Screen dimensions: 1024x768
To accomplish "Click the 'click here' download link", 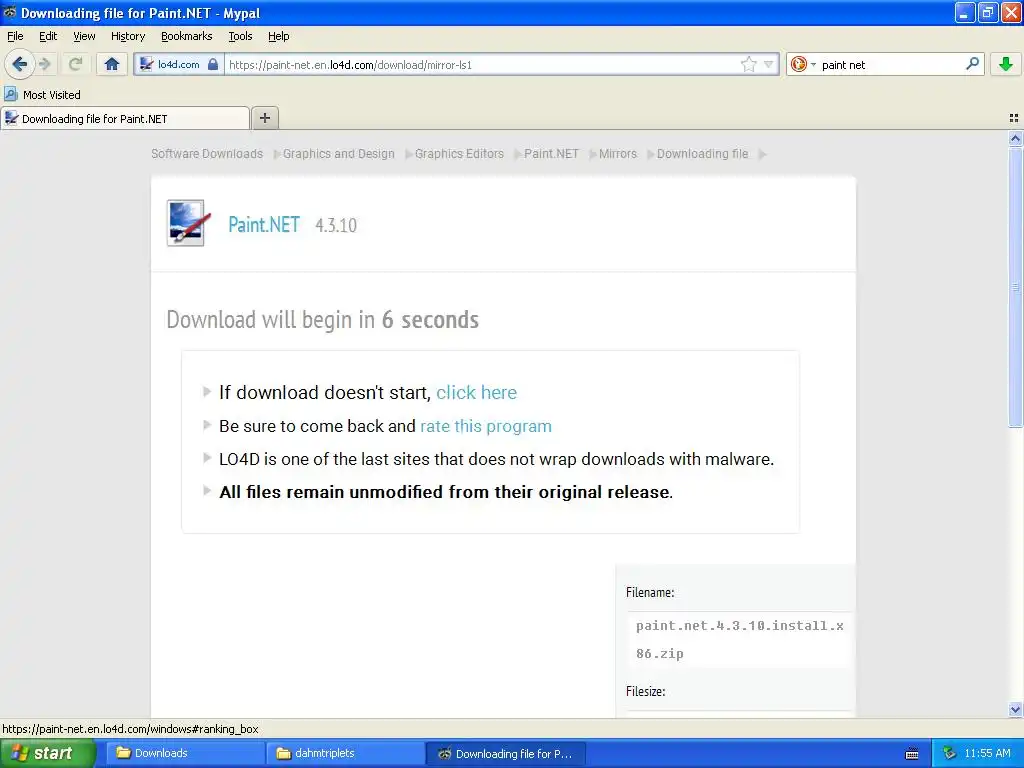I will pyautogui.click(x=476, y=392).
